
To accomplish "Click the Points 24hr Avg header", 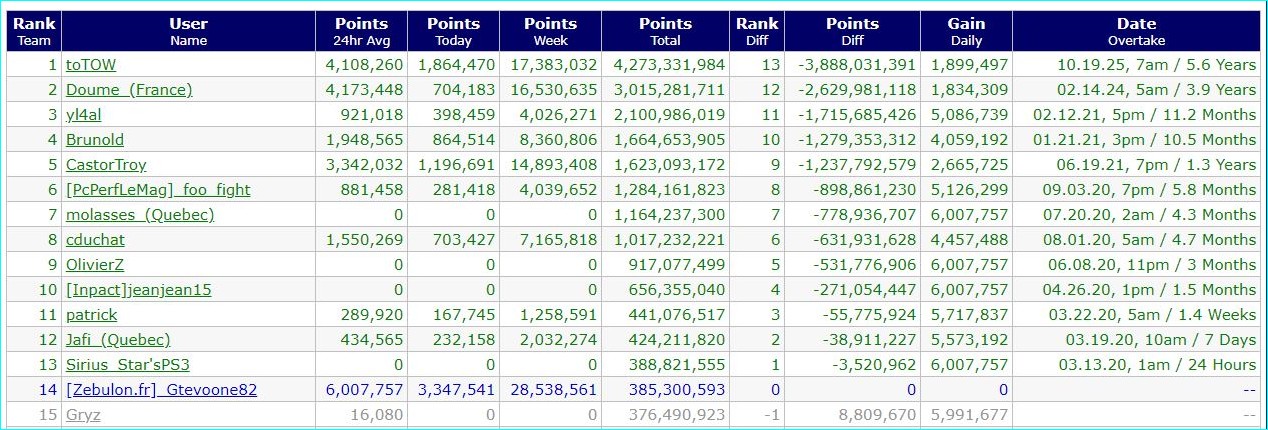I will pos(361,31).
